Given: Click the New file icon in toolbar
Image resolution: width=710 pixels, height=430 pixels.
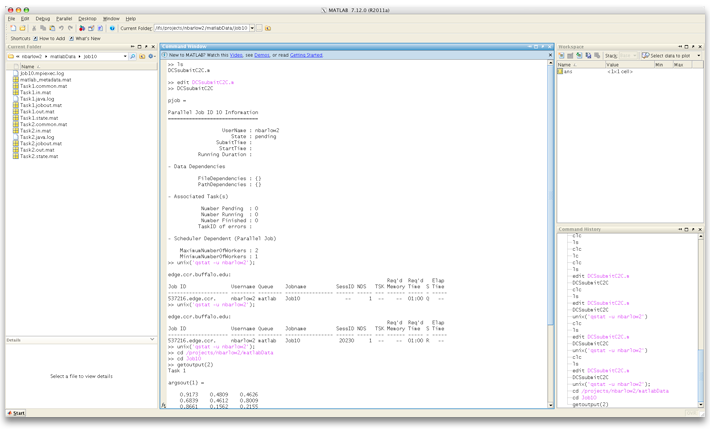Looking at the screenshot, I should pos(12,28).
